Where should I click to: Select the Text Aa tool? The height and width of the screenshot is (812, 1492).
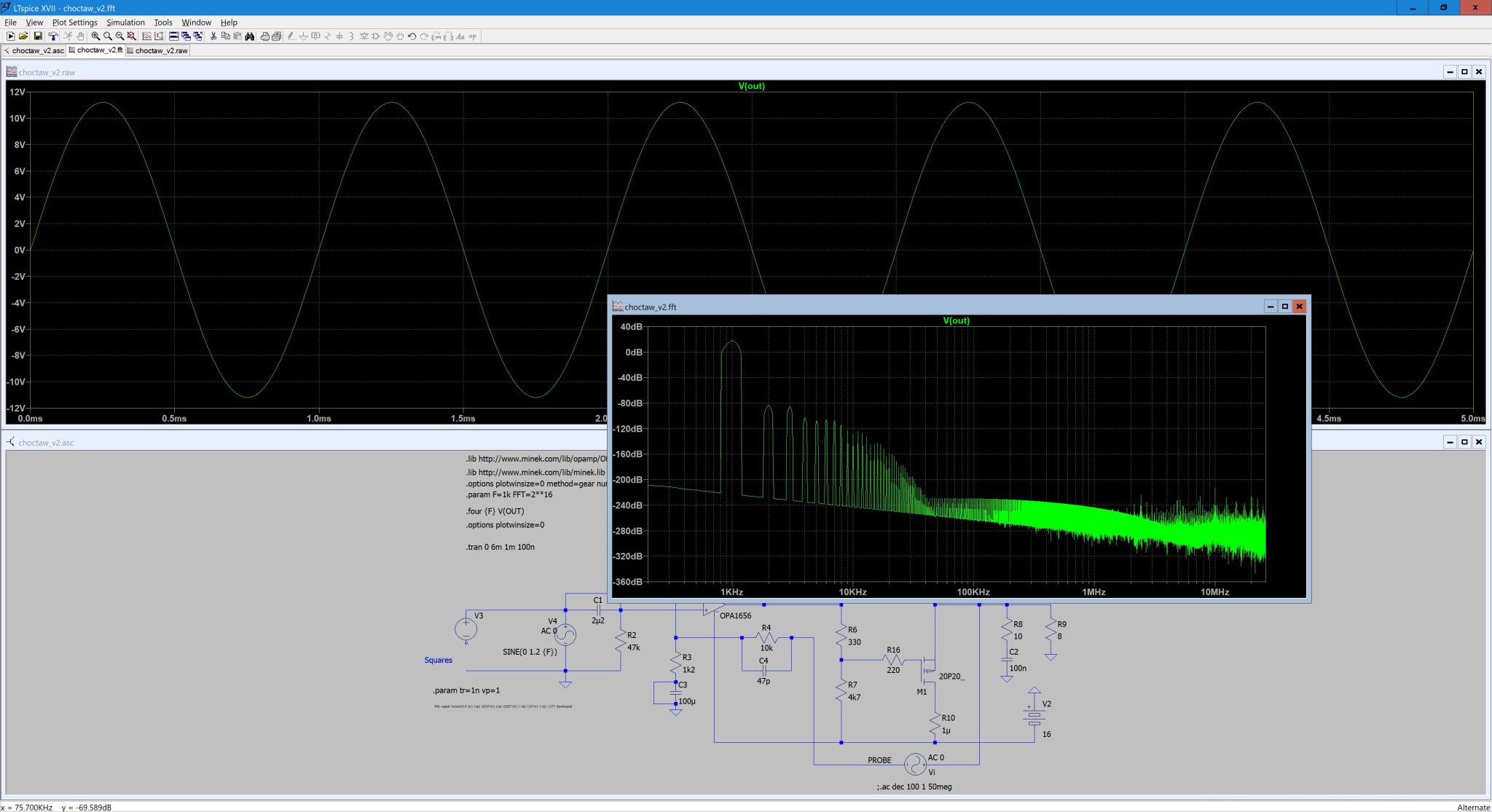(x=460, y=36)
